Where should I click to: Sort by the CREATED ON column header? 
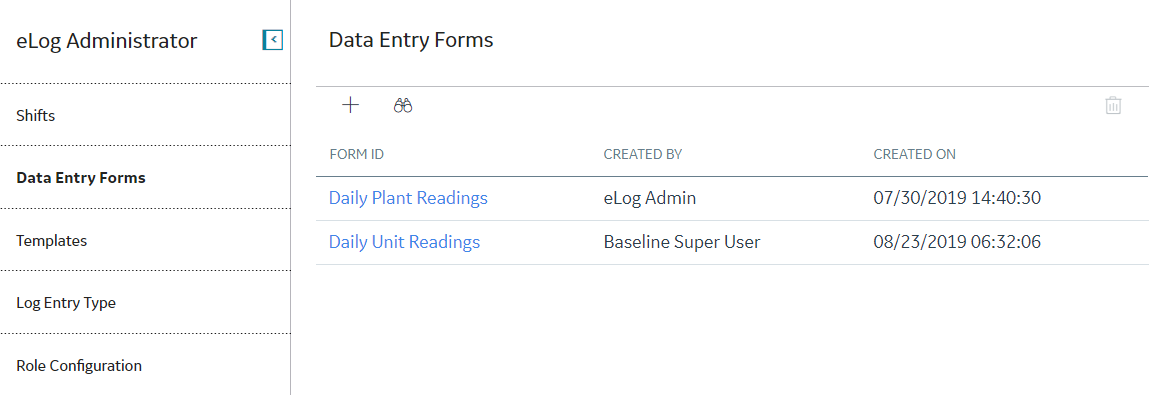click(x=915, y=155)
